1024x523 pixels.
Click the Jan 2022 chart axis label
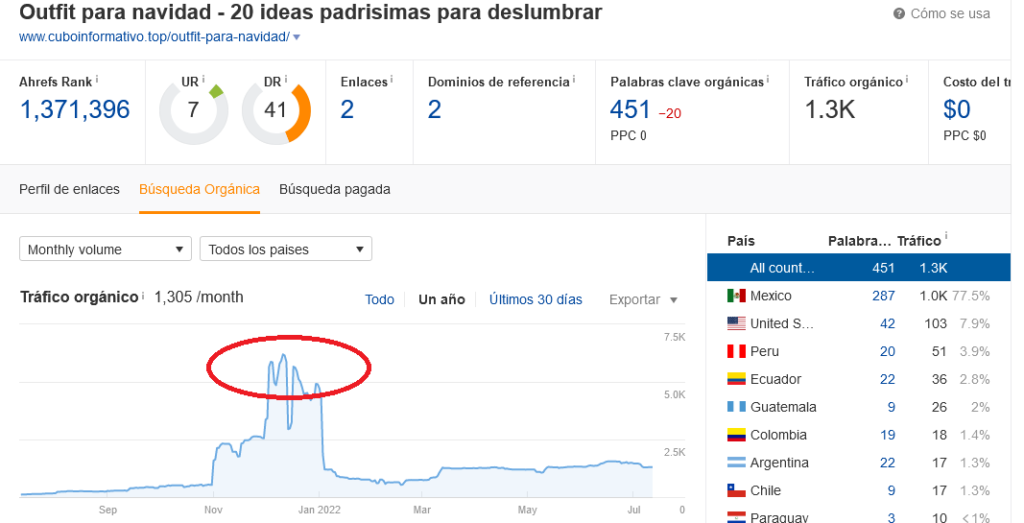click(319, 510)
